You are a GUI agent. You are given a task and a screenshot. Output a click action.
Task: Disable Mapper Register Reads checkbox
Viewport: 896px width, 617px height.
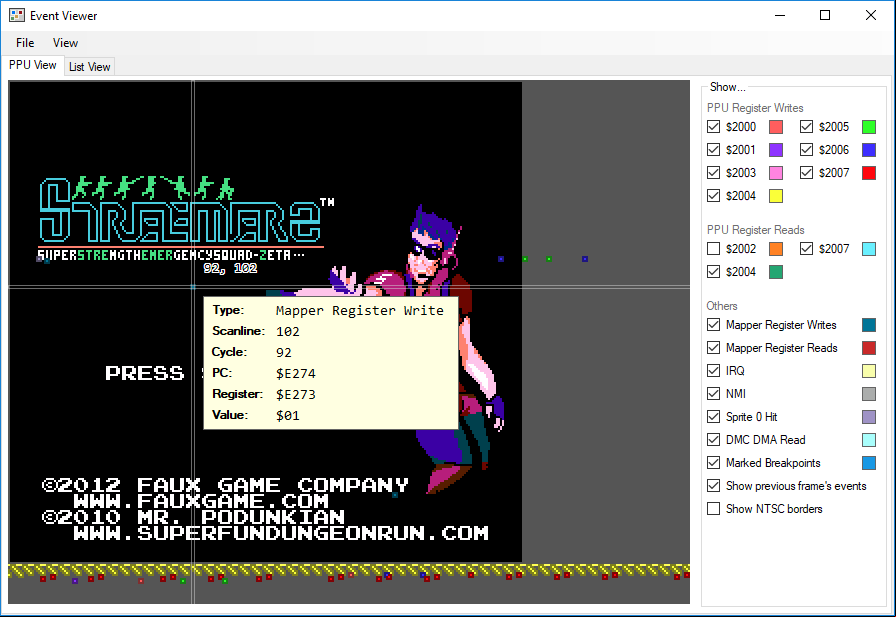(x=713, y=348)
